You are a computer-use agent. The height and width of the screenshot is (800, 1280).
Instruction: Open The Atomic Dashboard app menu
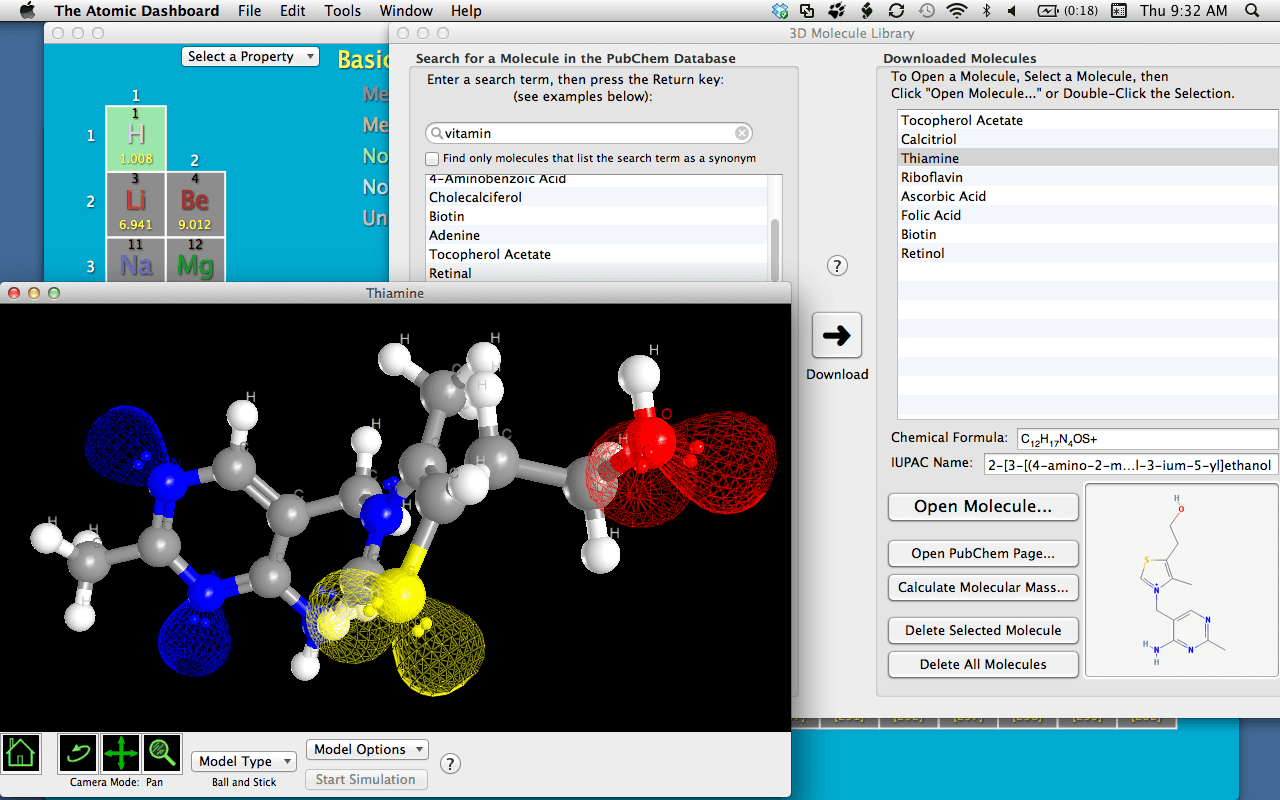(137, 11)
